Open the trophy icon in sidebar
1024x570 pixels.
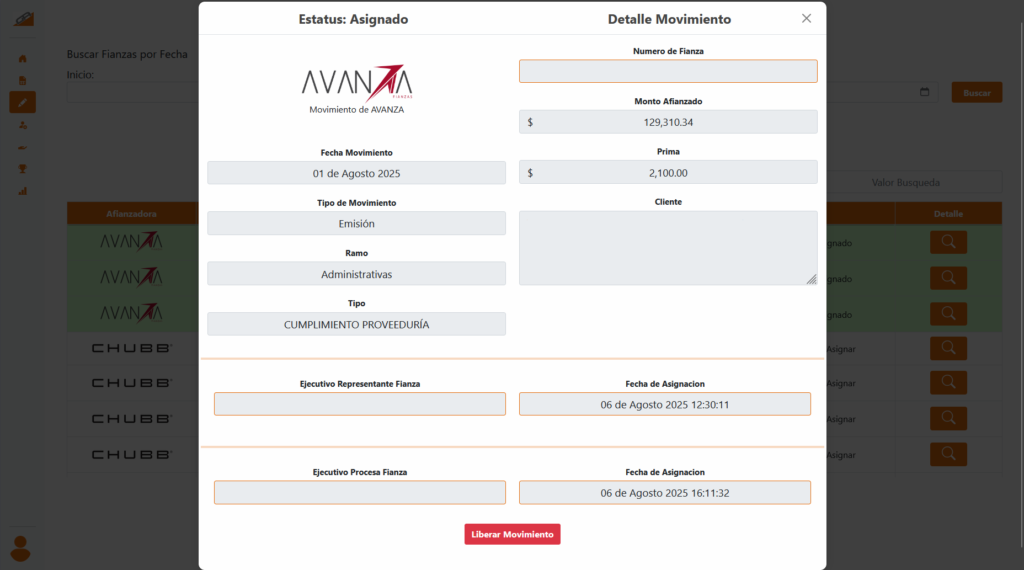(22, 168)
